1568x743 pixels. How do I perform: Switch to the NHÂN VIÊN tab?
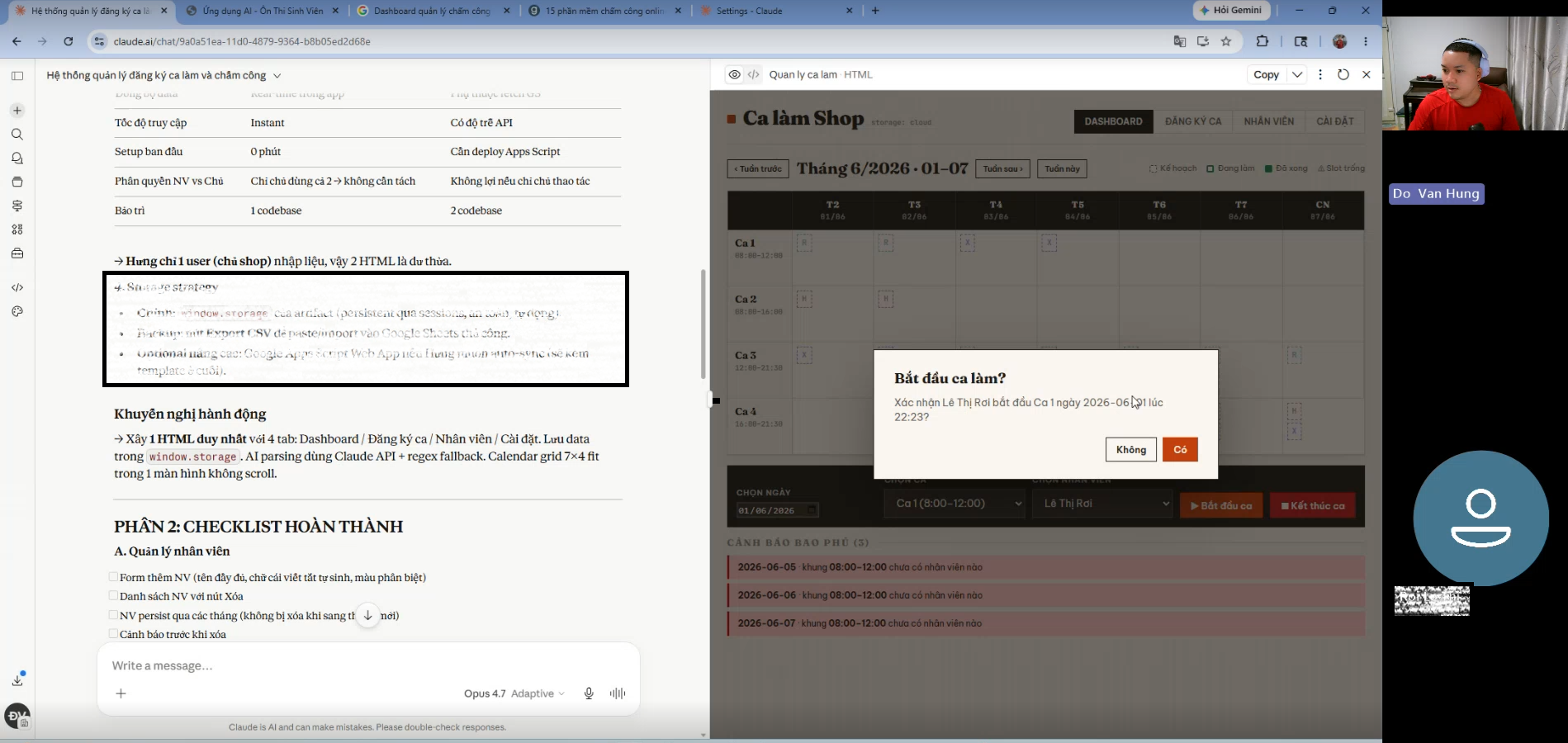pyautogui.click(x=1269, y=121)
